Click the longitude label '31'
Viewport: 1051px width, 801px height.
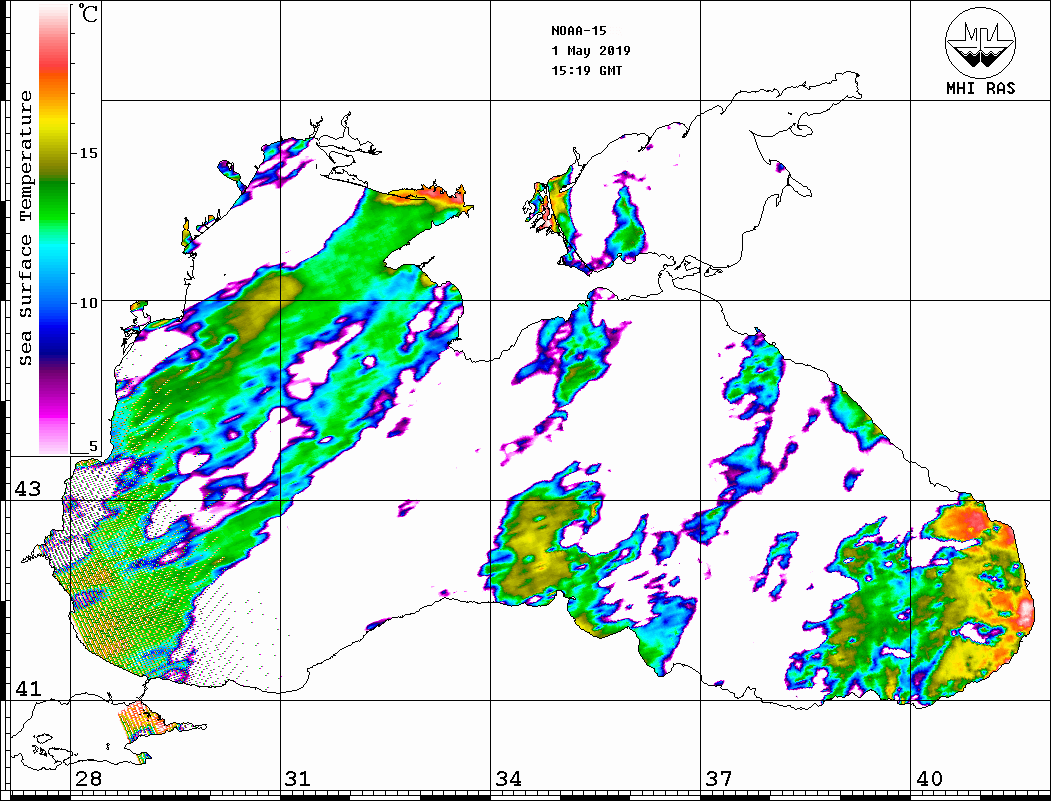click(x=298, y=779)
